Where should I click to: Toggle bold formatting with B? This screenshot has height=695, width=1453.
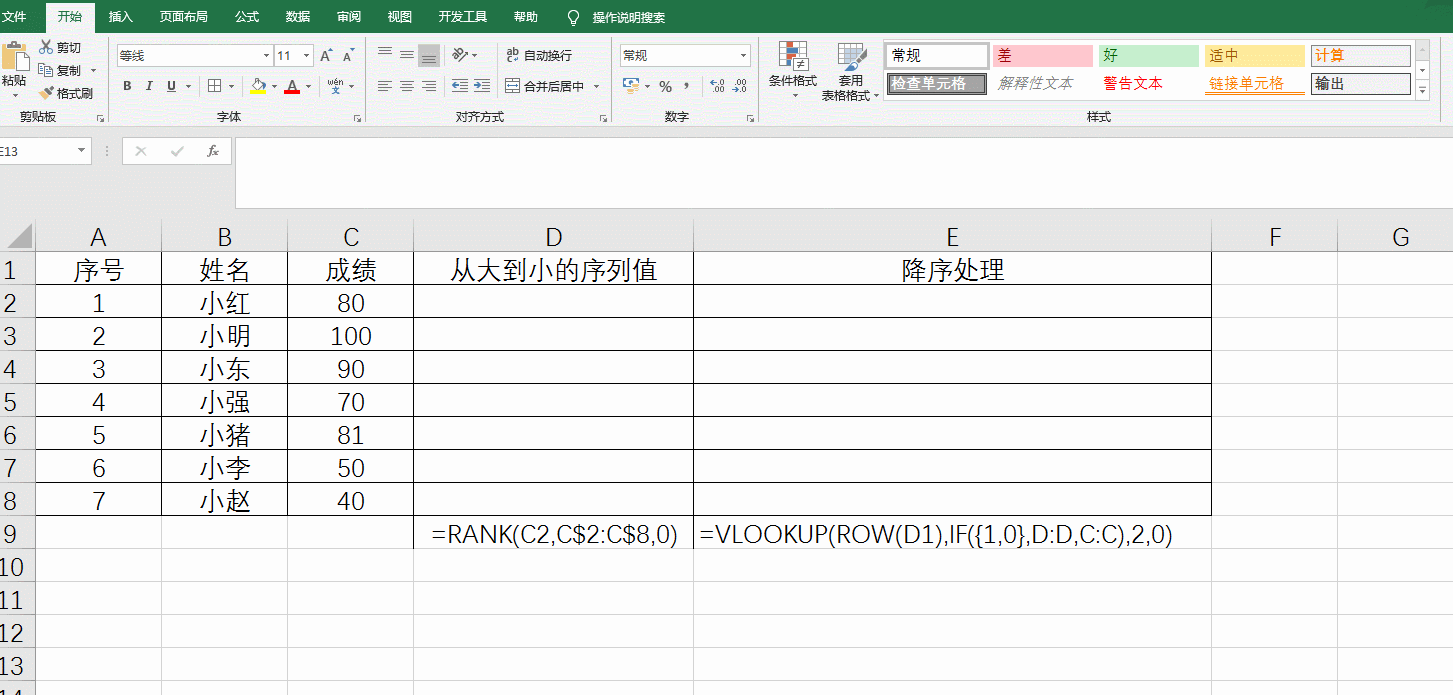click(127, 86)
